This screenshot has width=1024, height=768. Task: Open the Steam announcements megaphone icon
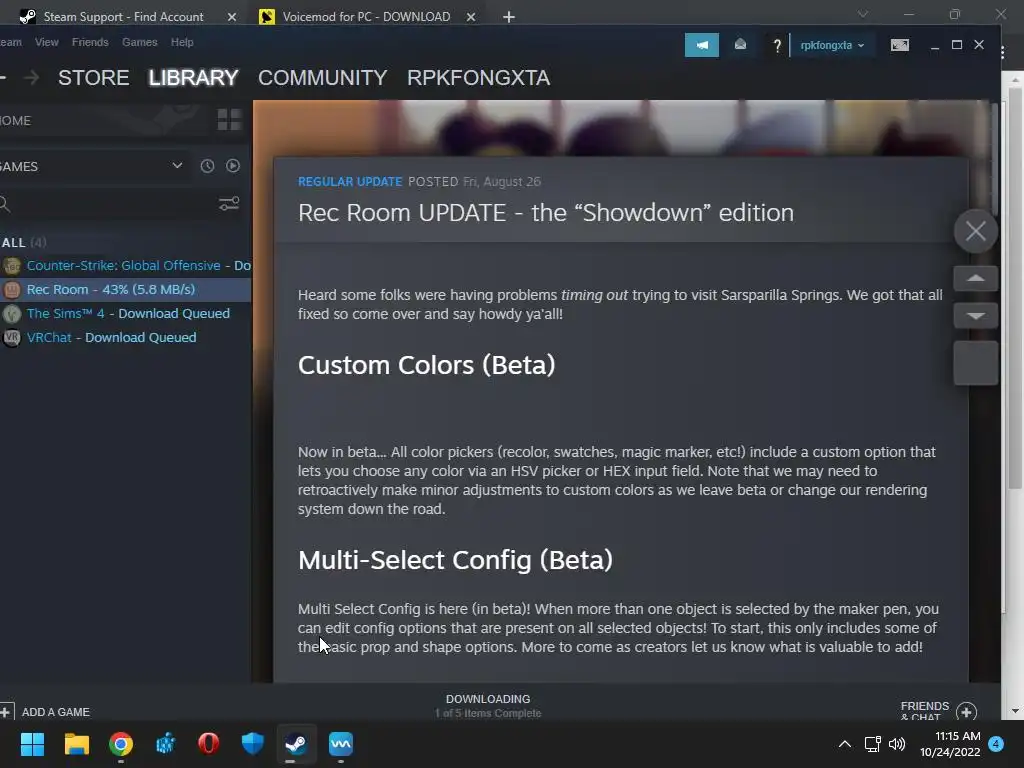[701, 45]
